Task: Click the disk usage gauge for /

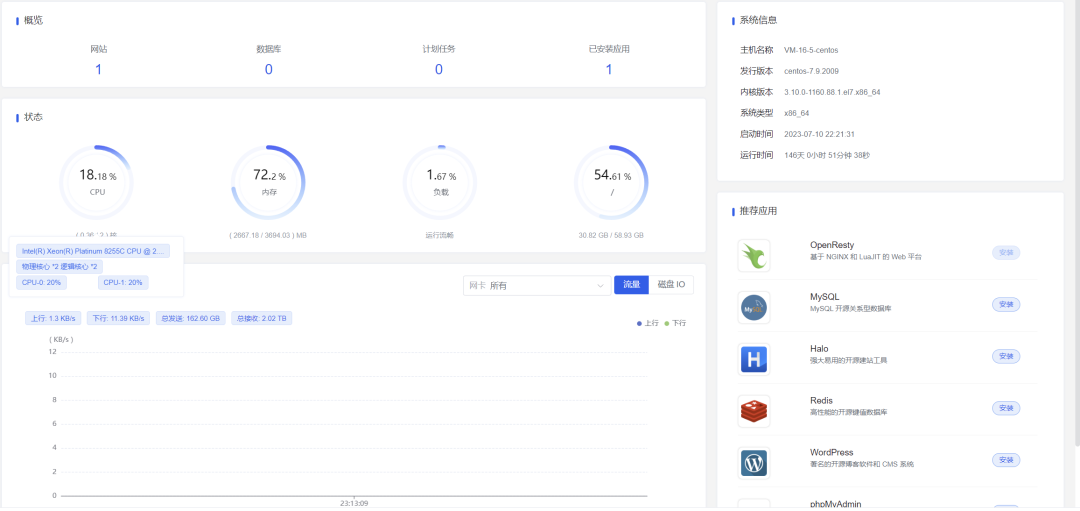Action: click(x=611, y=182)
